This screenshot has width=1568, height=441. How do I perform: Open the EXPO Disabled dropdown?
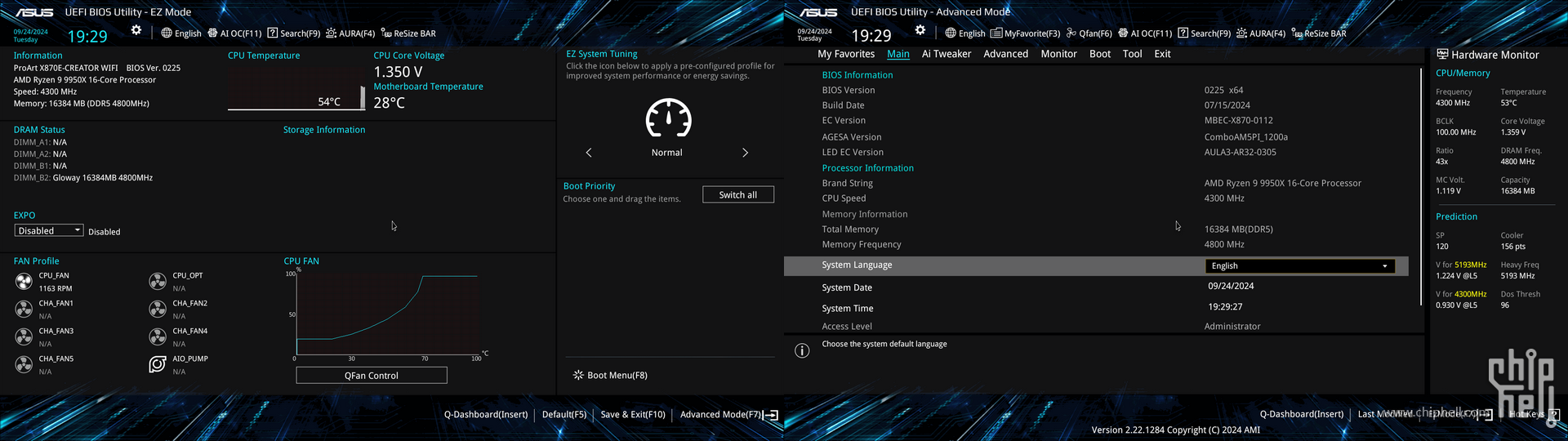[x=49, y=231]
